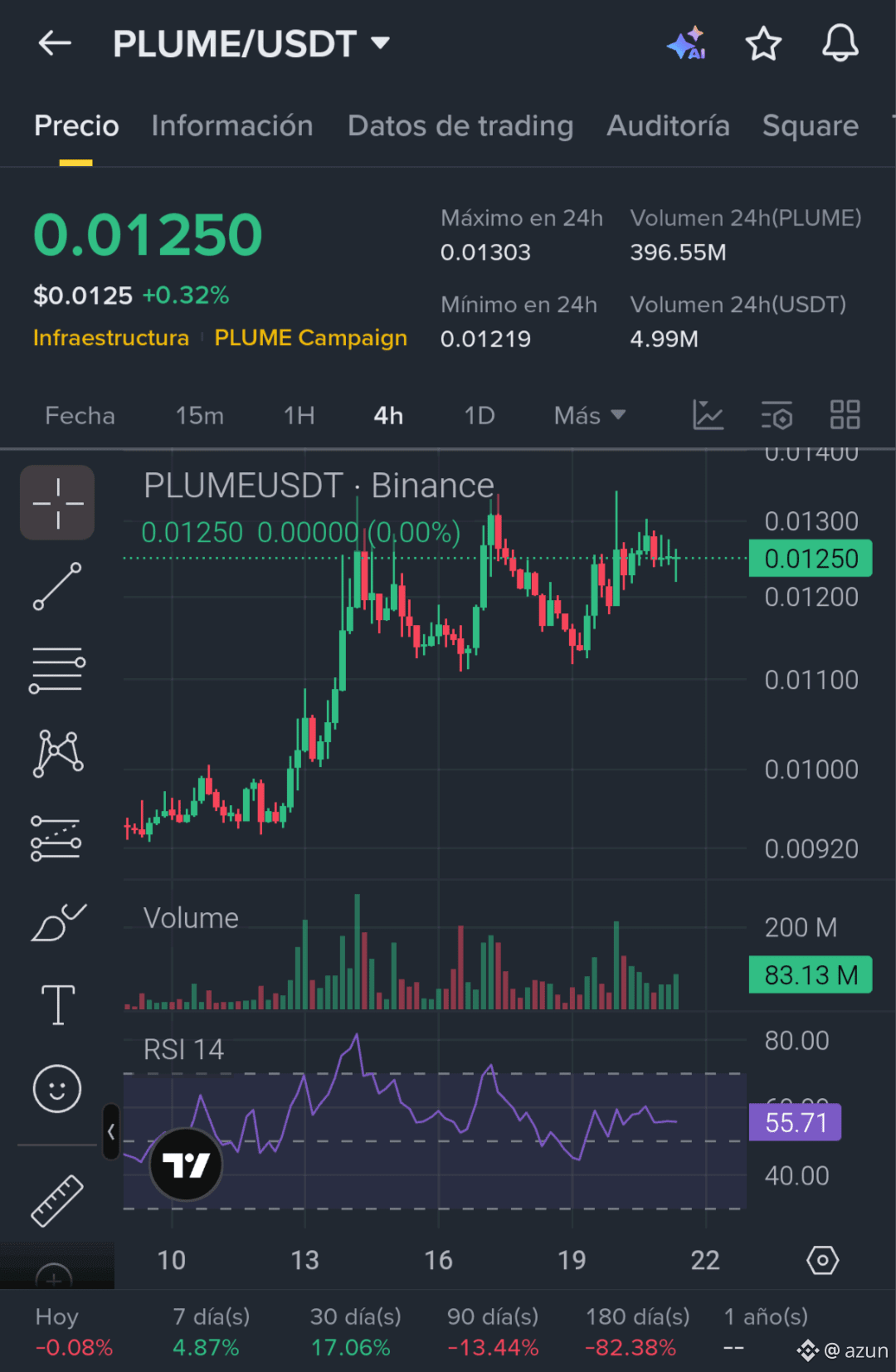Select the 1D timeframe
896x1372 pixels.
click(x=480, y=415)
